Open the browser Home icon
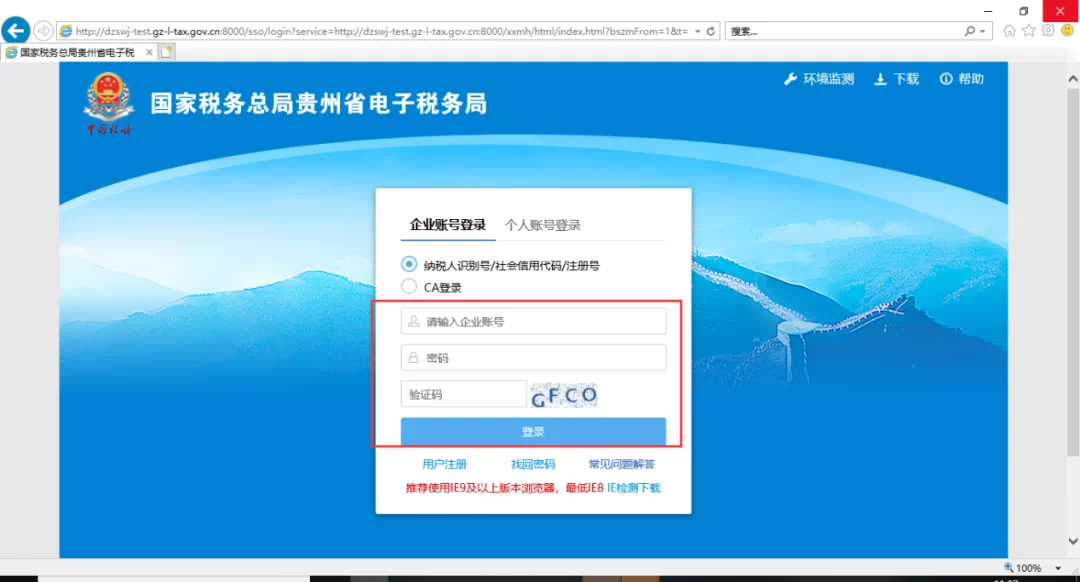 tap(1009, 31)
